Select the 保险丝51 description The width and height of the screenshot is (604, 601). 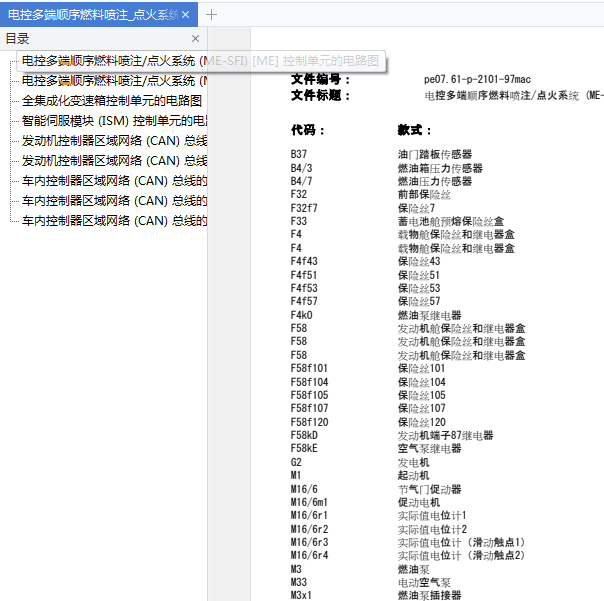pyautogui.click(x=419, y=275)
